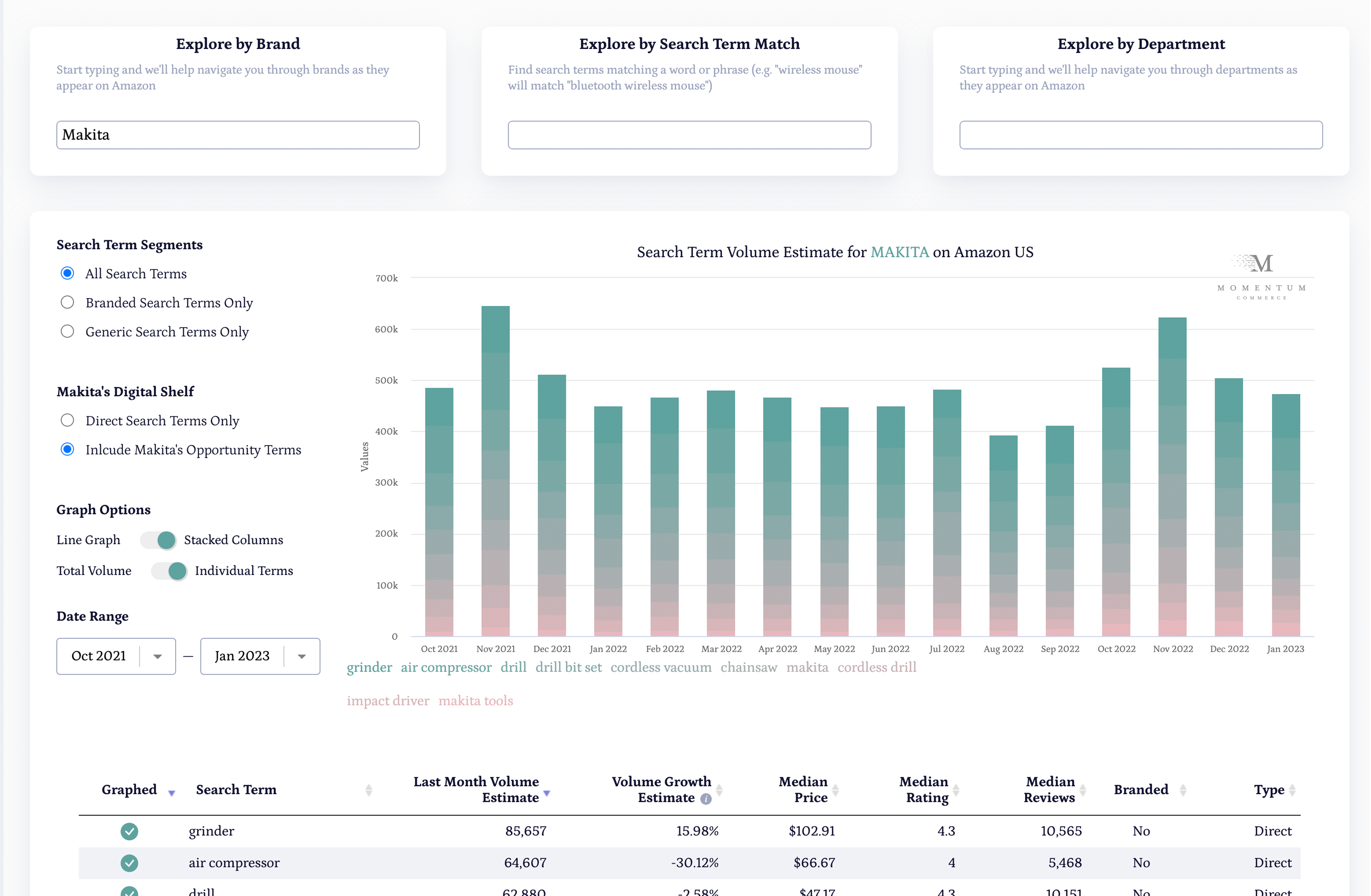Toggle Total Volume / Individual Terms switch
The height and width of the screenshot is (896, 1371).
coord(169,570)
